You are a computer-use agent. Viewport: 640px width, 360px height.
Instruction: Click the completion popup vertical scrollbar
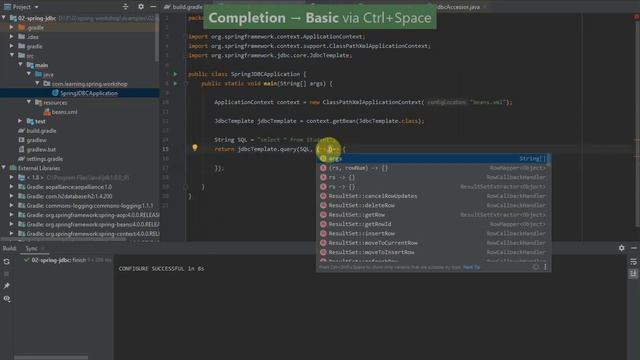(x=549, y=160)
